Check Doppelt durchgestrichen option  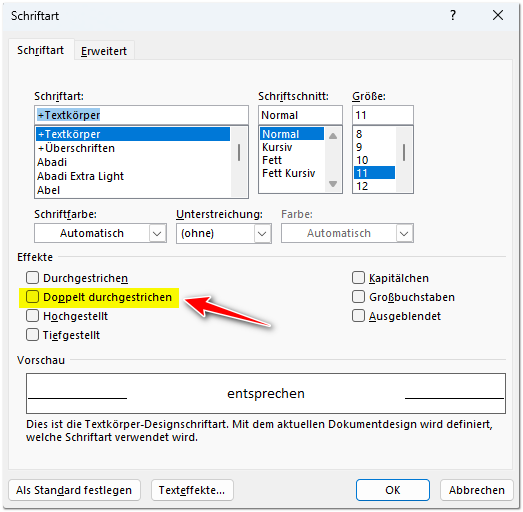tap(32, 297)
